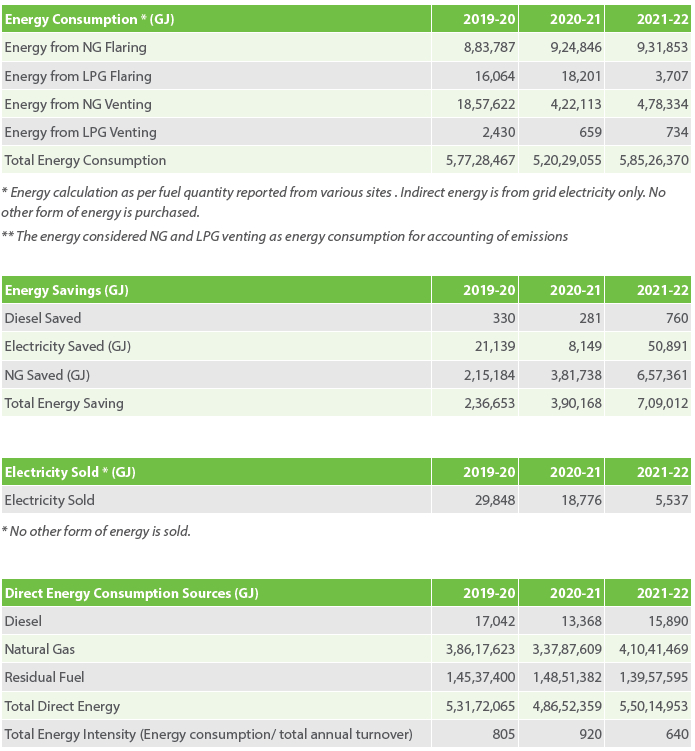695x751 pixels.
Task: Click the energy calculation footnote text
Action: [333, 202]
